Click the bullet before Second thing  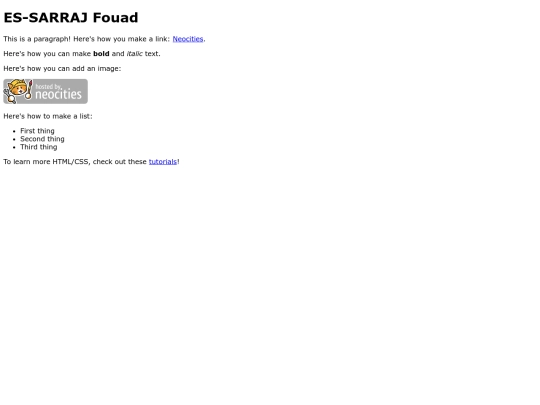[x=14, y=139]
